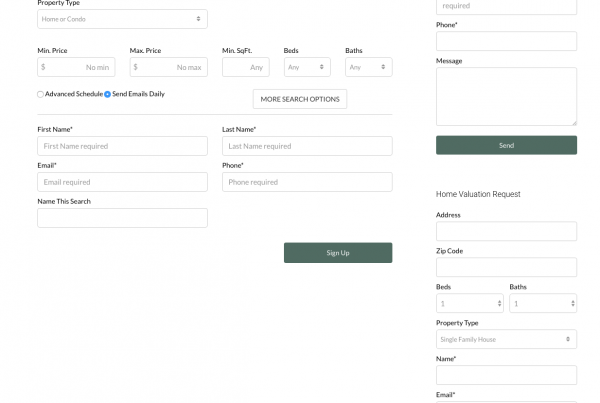
Task: Open the Home Valuation Beds stepper dropdown
Action: point(470,303)
